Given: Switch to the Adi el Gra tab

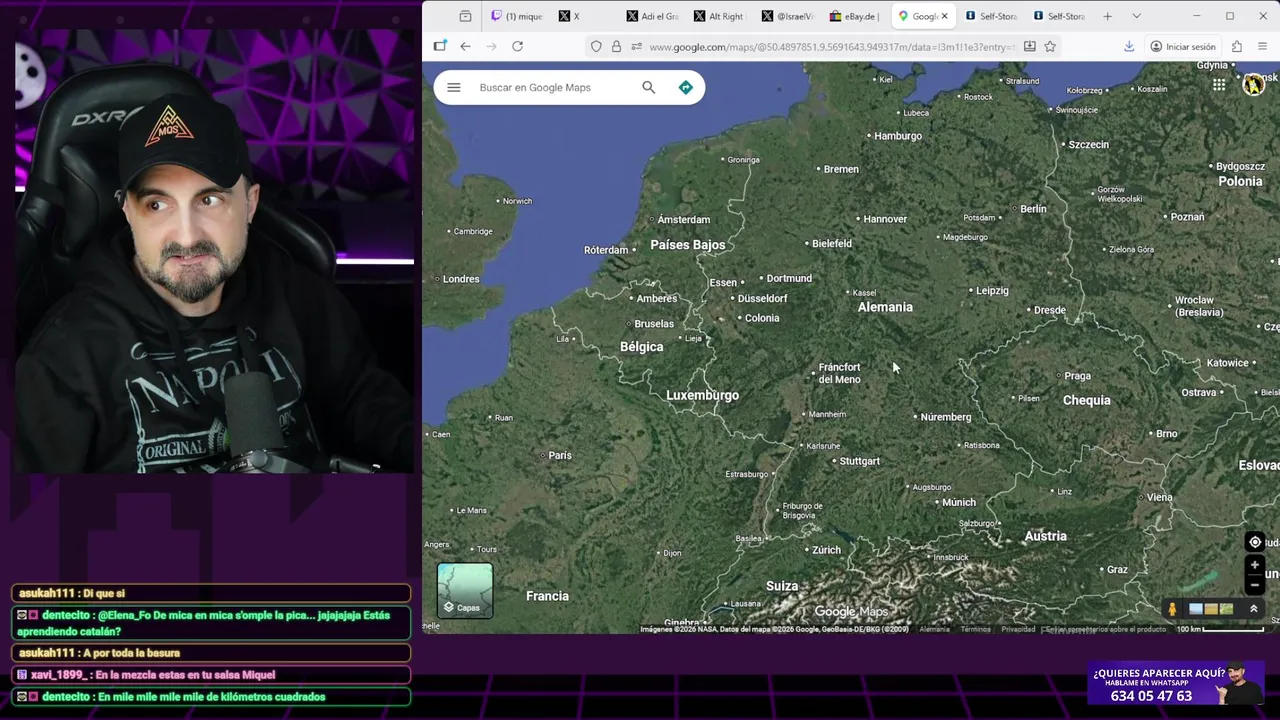Looking at the screenshot, I should click(x=652, y=16).
